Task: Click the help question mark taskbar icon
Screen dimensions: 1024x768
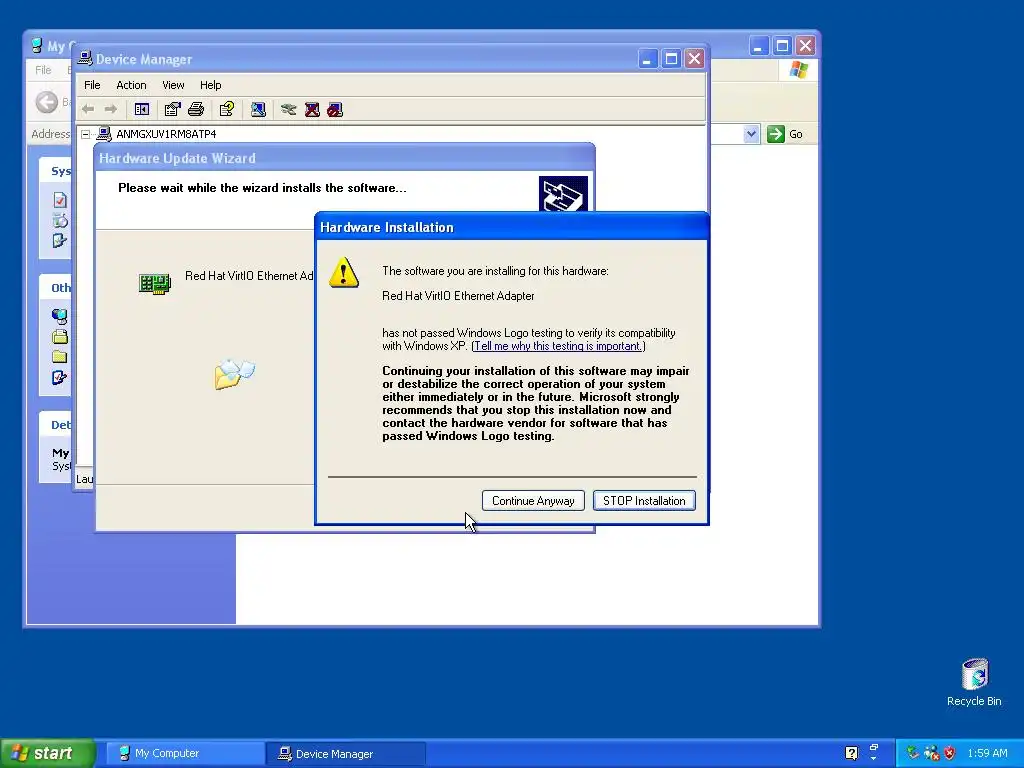Action: [851, 753]
